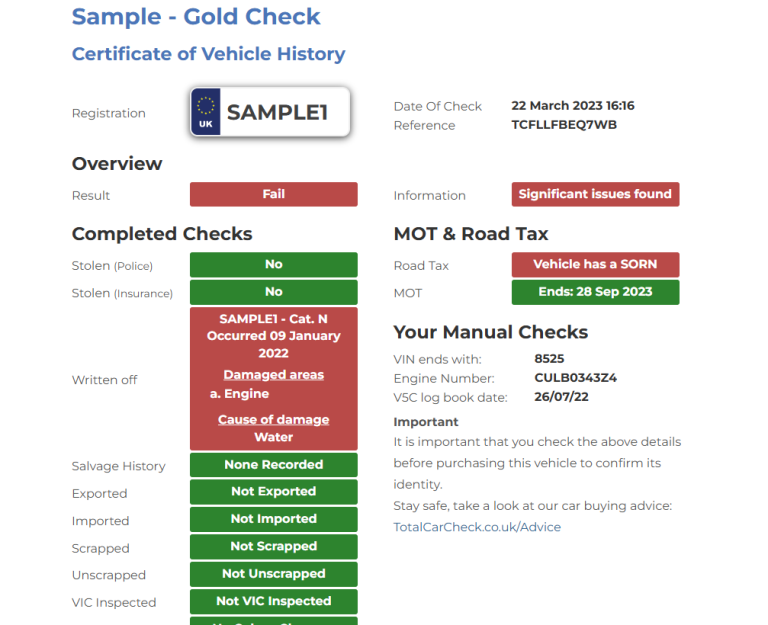The width and height of the screenshot is (768, 625).
Task: Click the MOT Ends: 28 Sep 2023 badge
Action: pos(595,292)
